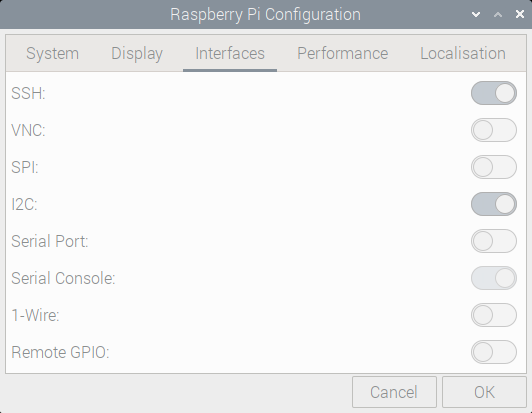Enable the 1-Wire interface toggle

494,315
